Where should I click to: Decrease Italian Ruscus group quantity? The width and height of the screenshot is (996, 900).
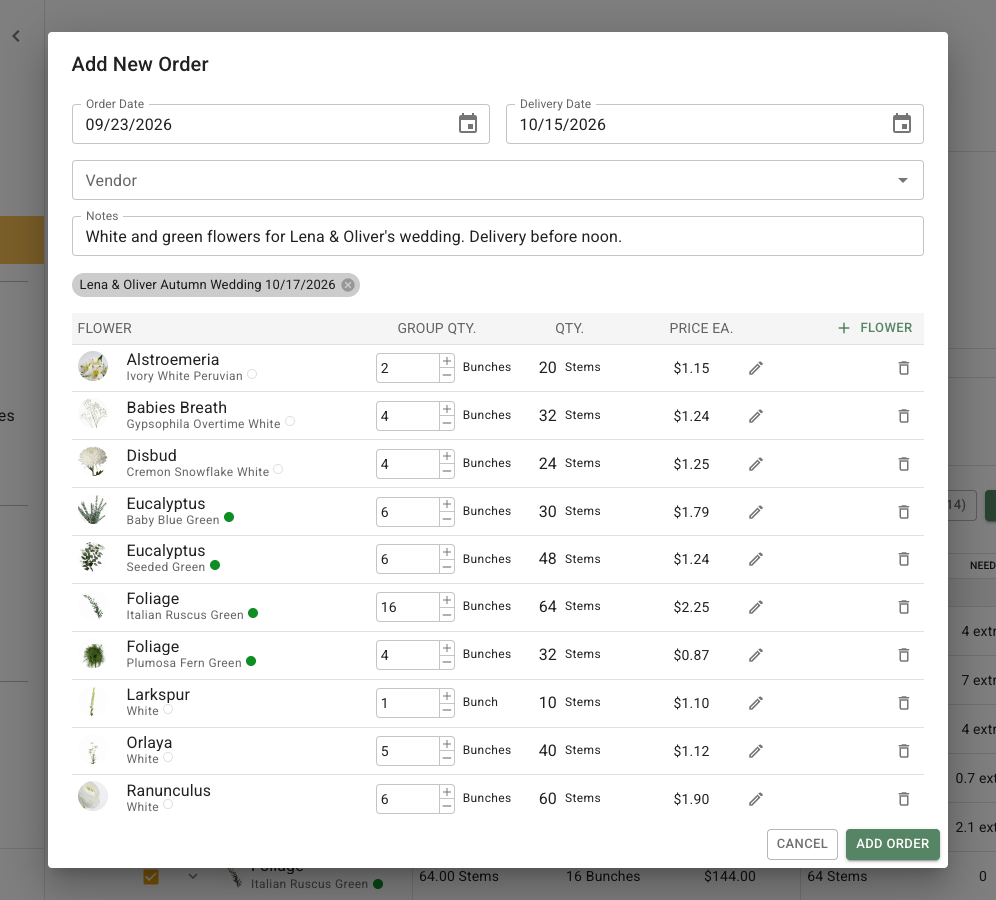pos(447,614)
